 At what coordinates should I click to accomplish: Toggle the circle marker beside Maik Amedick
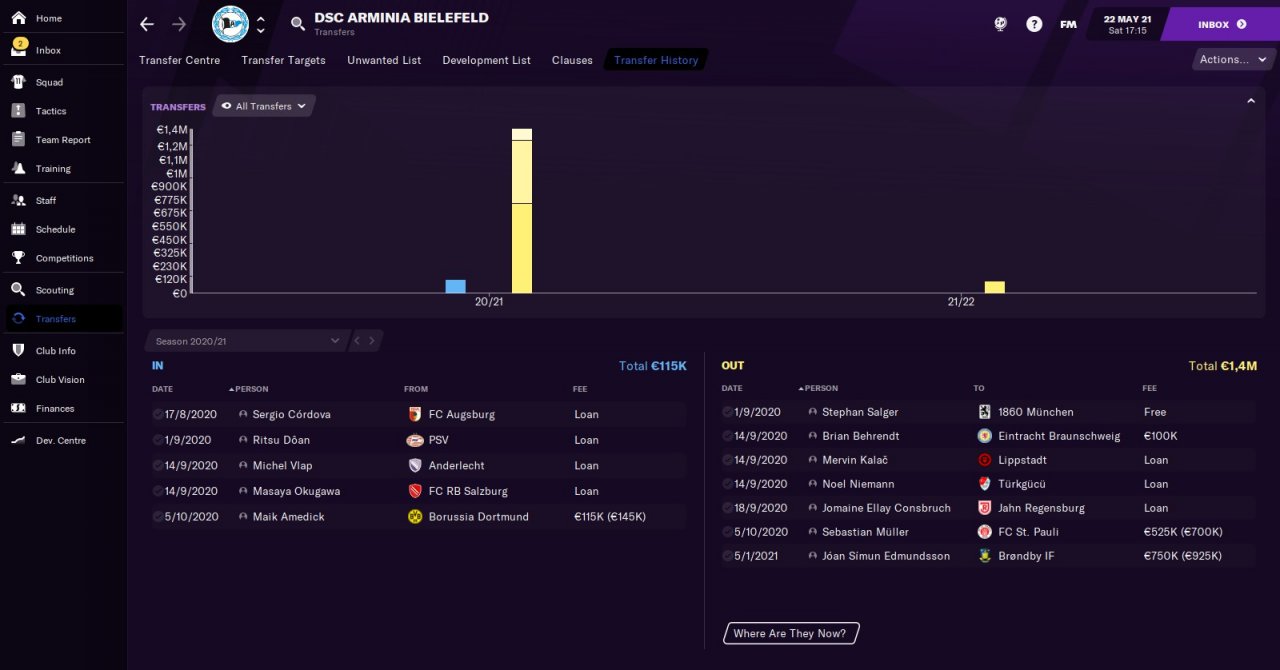click(x=158, y=517)
